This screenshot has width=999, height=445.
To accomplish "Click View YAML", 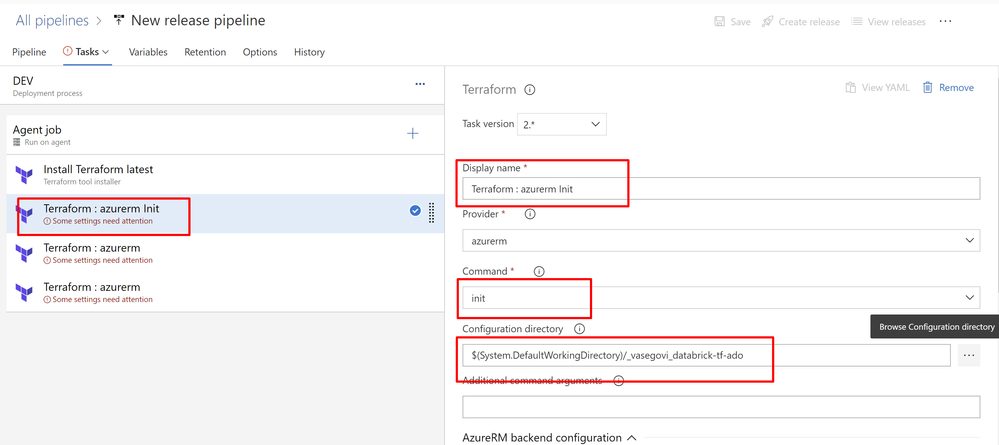I will 877,88.
